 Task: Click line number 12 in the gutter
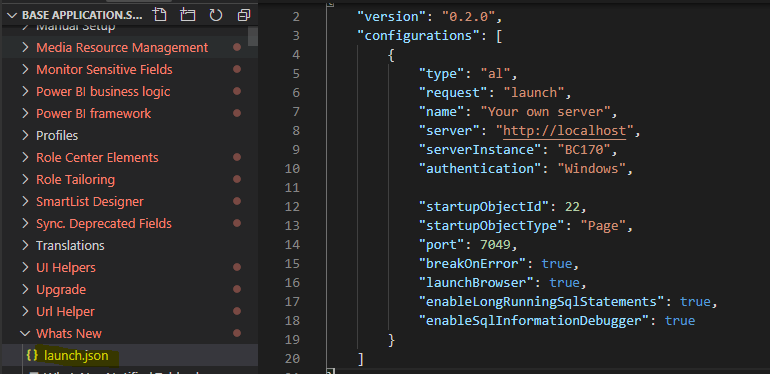[292, 207]
